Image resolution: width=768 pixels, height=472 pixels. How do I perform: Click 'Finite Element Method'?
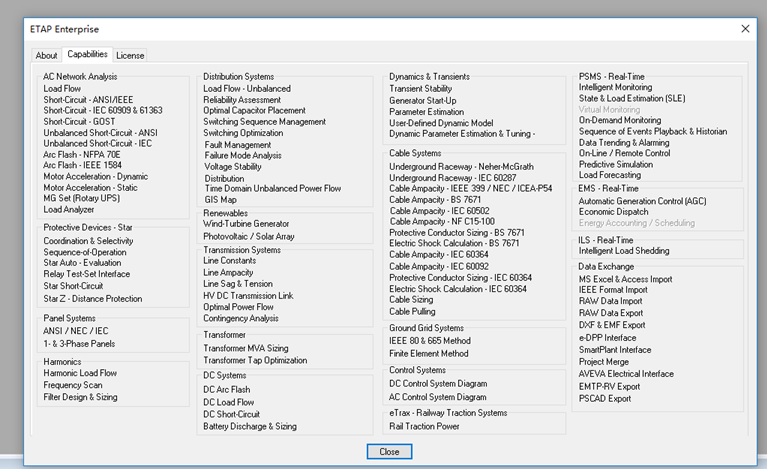(429, 354)
